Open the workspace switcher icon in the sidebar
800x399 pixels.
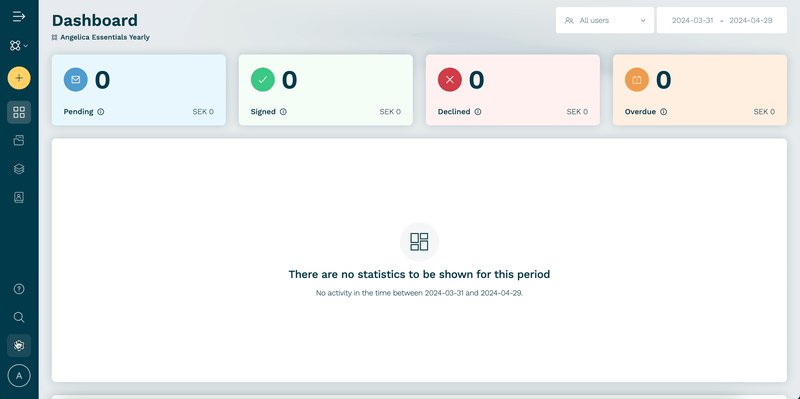click(x=19, y=45)
